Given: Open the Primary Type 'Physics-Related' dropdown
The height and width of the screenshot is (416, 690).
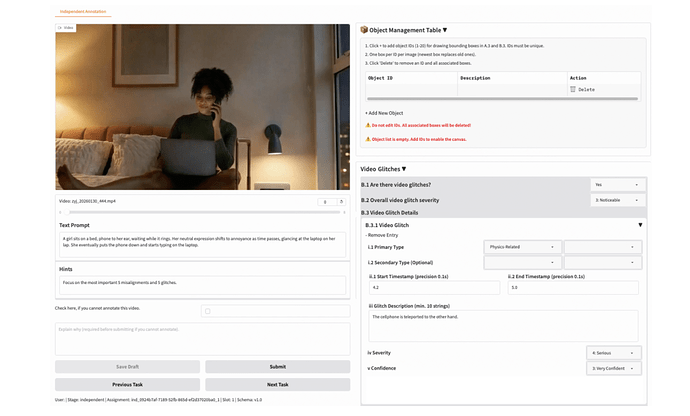Looking at the screenshot, I should [x=520, y=246].
